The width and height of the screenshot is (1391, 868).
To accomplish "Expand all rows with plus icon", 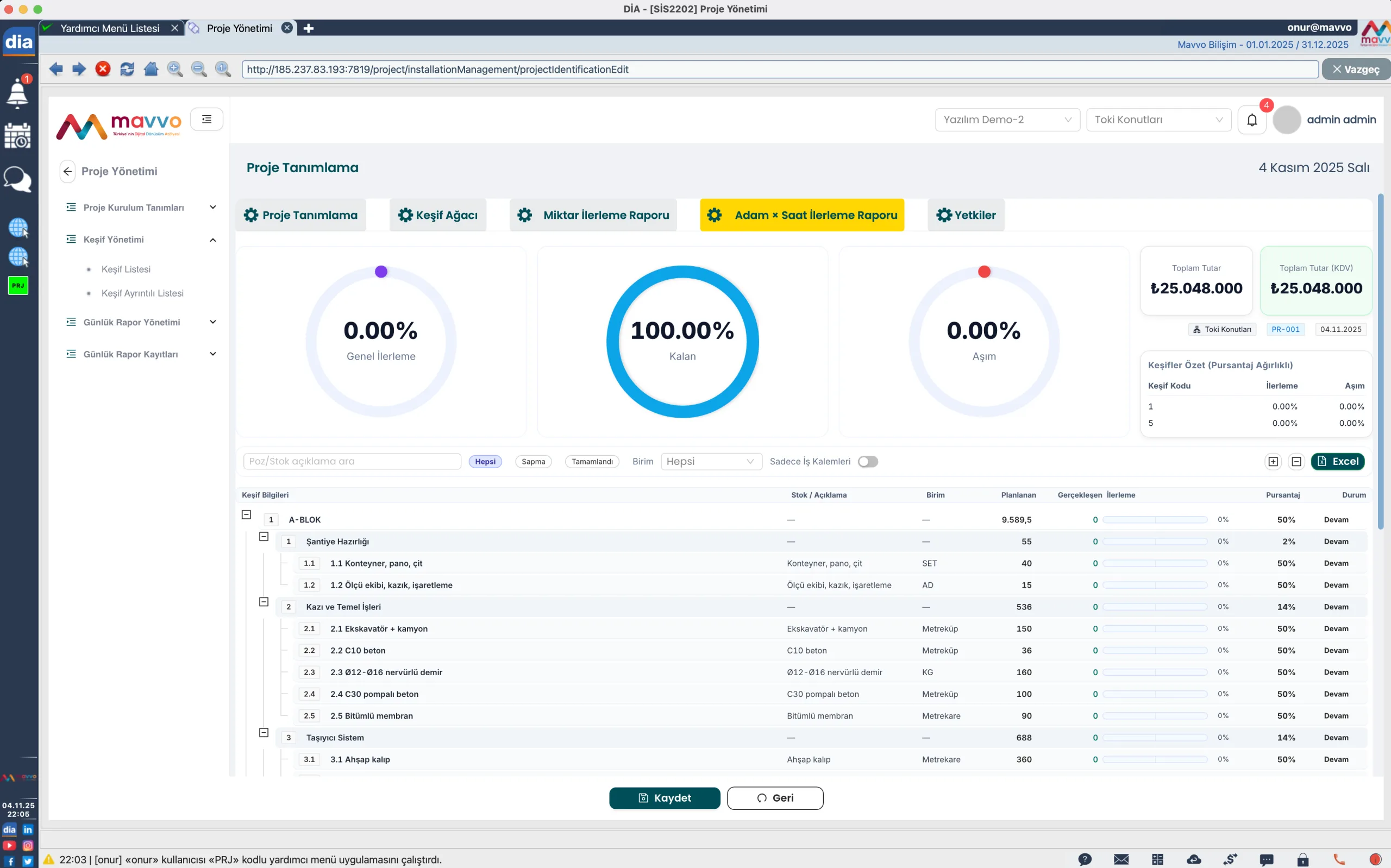I will click(1273, 462).
